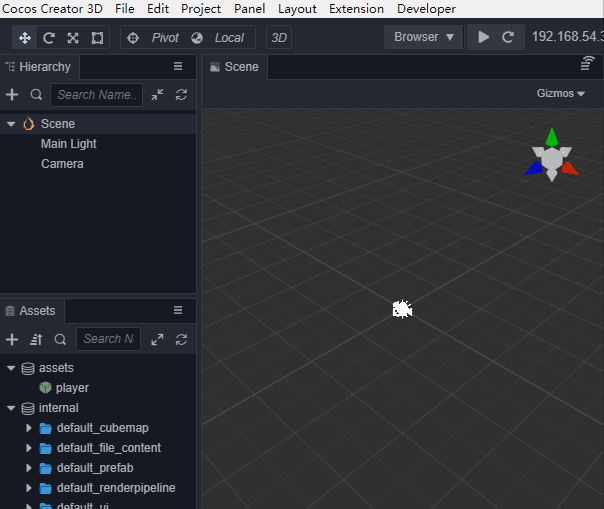Click the Assets search type icon
The height and width of the screenshot is (509, 604).
tap(60, 339)
